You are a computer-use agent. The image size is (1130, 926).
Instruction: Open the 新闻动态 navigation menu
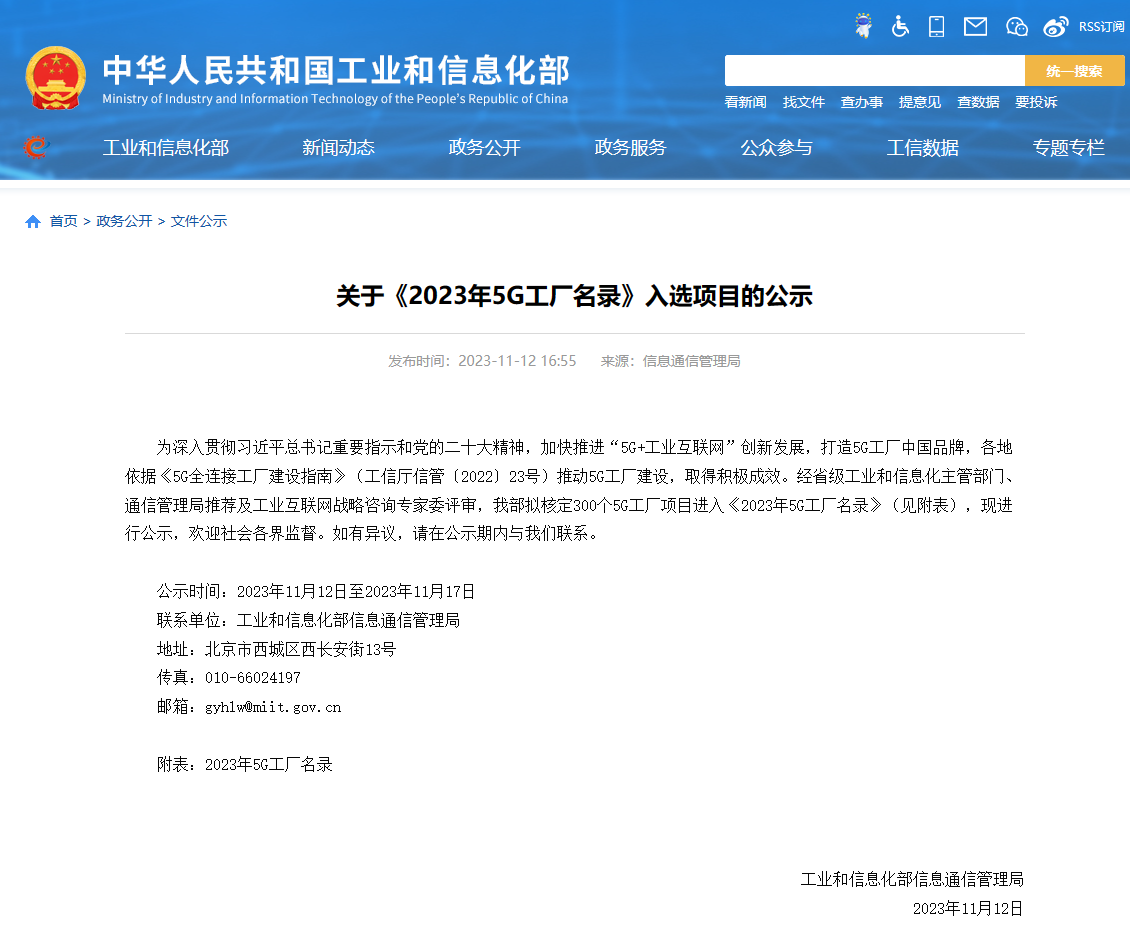[x=338, y=148]
